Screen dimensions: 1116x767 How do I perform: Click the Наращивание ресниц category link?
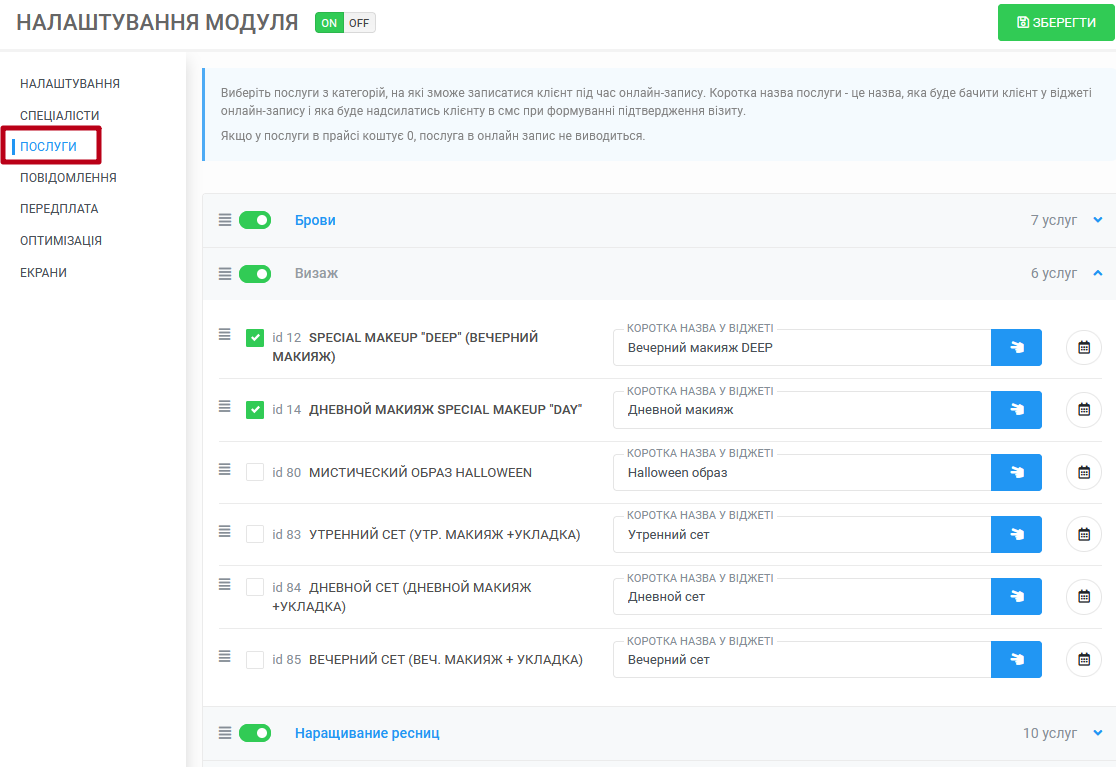pos(367,733)
